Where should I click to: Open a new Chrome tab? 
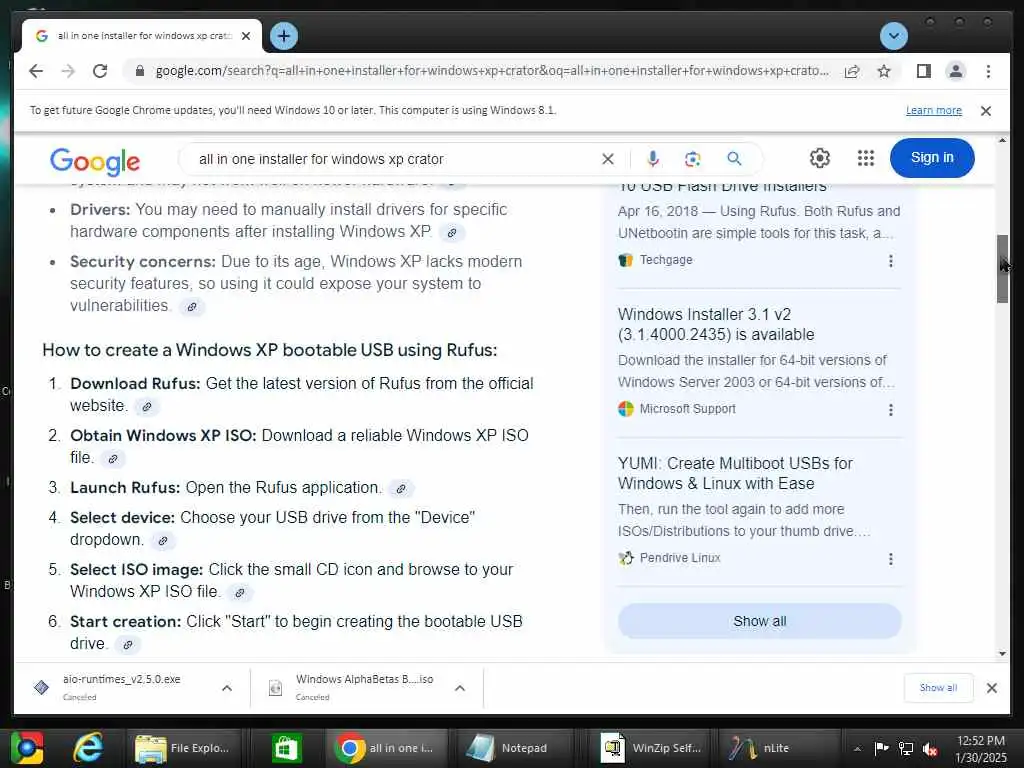click(283, 36)
